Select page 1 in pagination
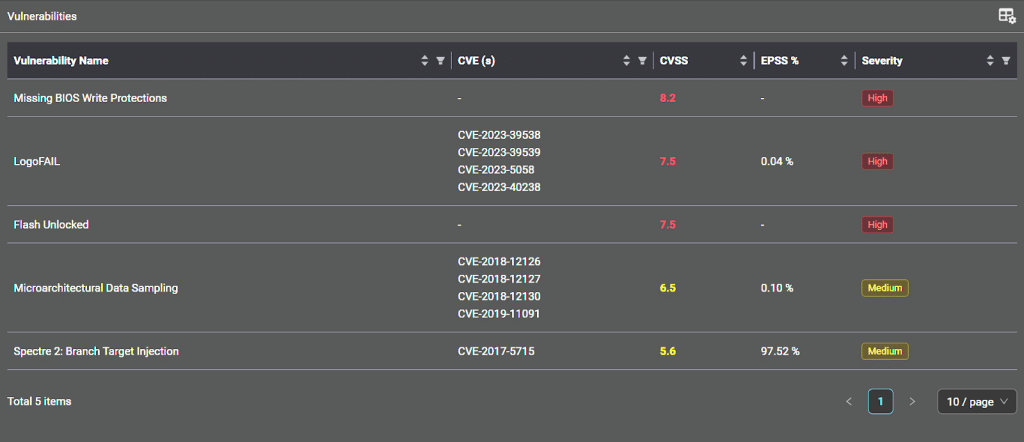This screenshot has height=442, width=1024. click(x=880, y=402)
